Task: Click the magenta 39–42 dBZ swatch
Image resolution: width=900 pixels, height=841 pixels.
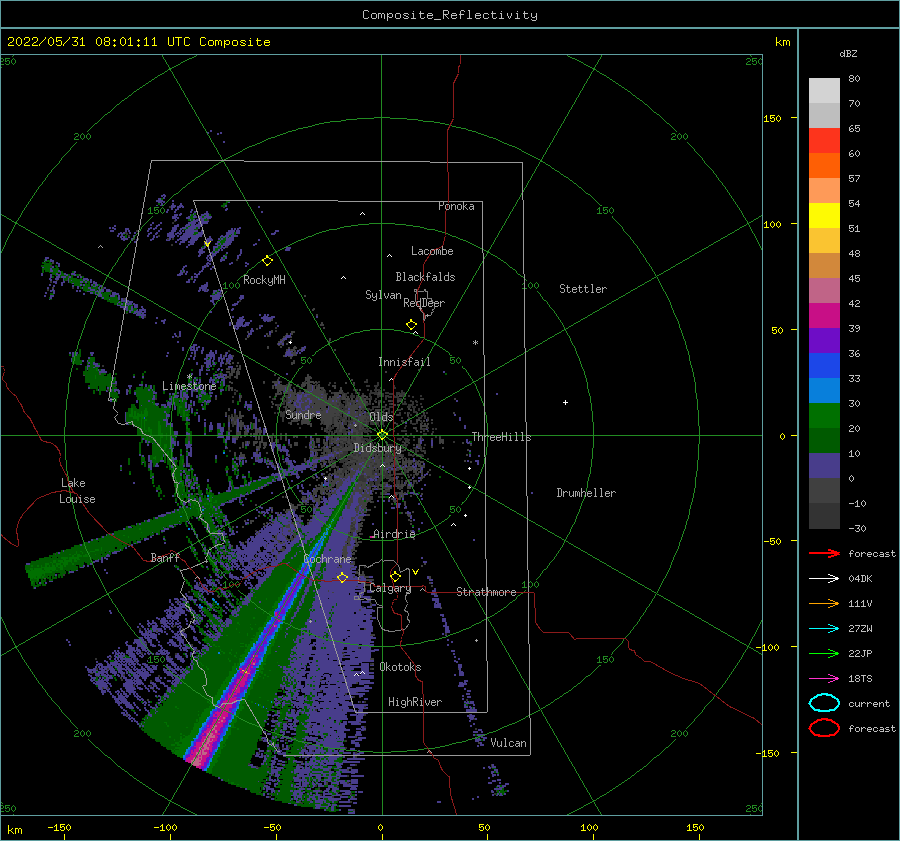Action: pos(824,316)
